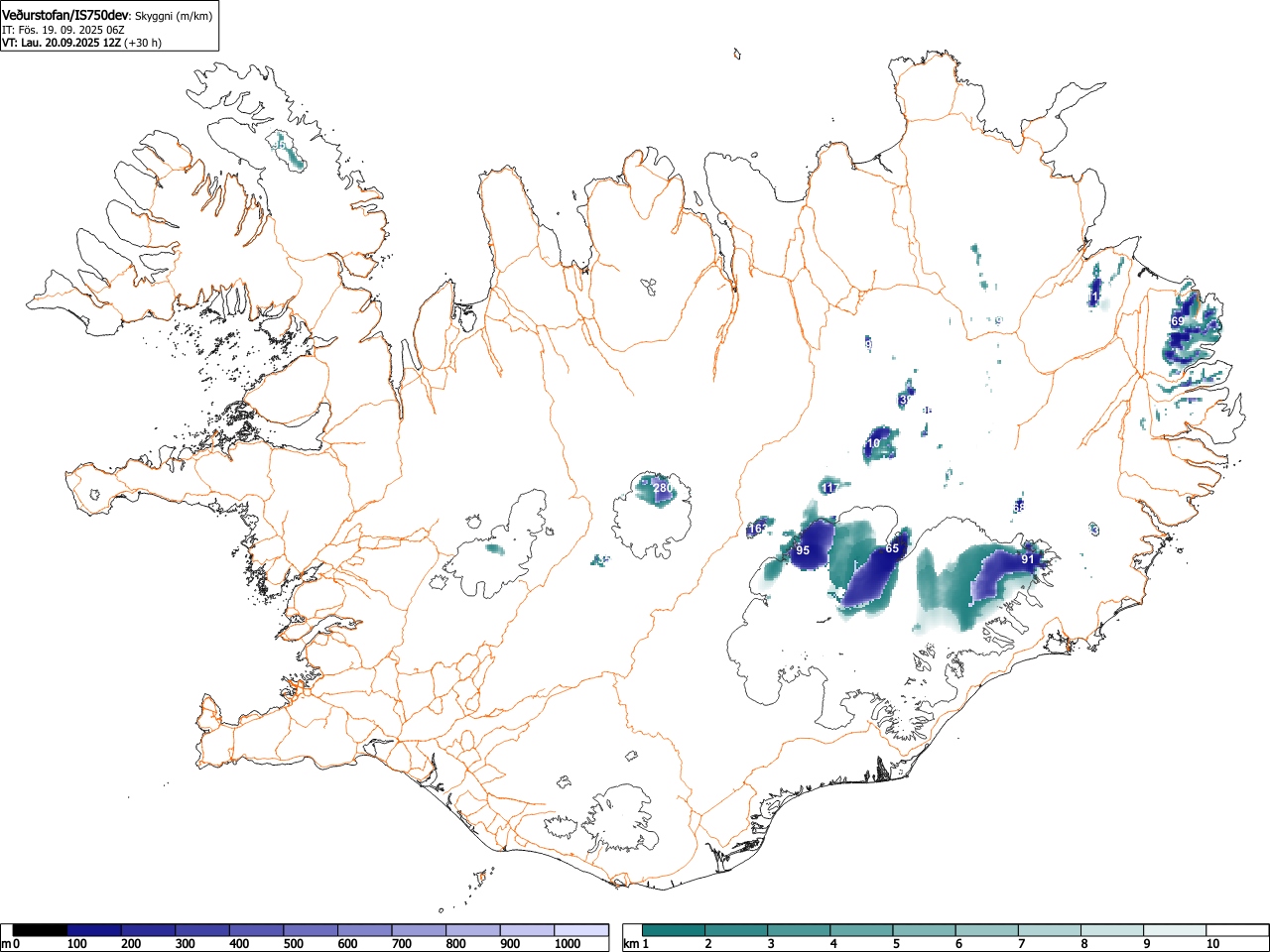Image resolution: width=1270 pixels, height=952 pixels.
Task: Click the 'm' unit label on the legend
Action: coord(6,944)
